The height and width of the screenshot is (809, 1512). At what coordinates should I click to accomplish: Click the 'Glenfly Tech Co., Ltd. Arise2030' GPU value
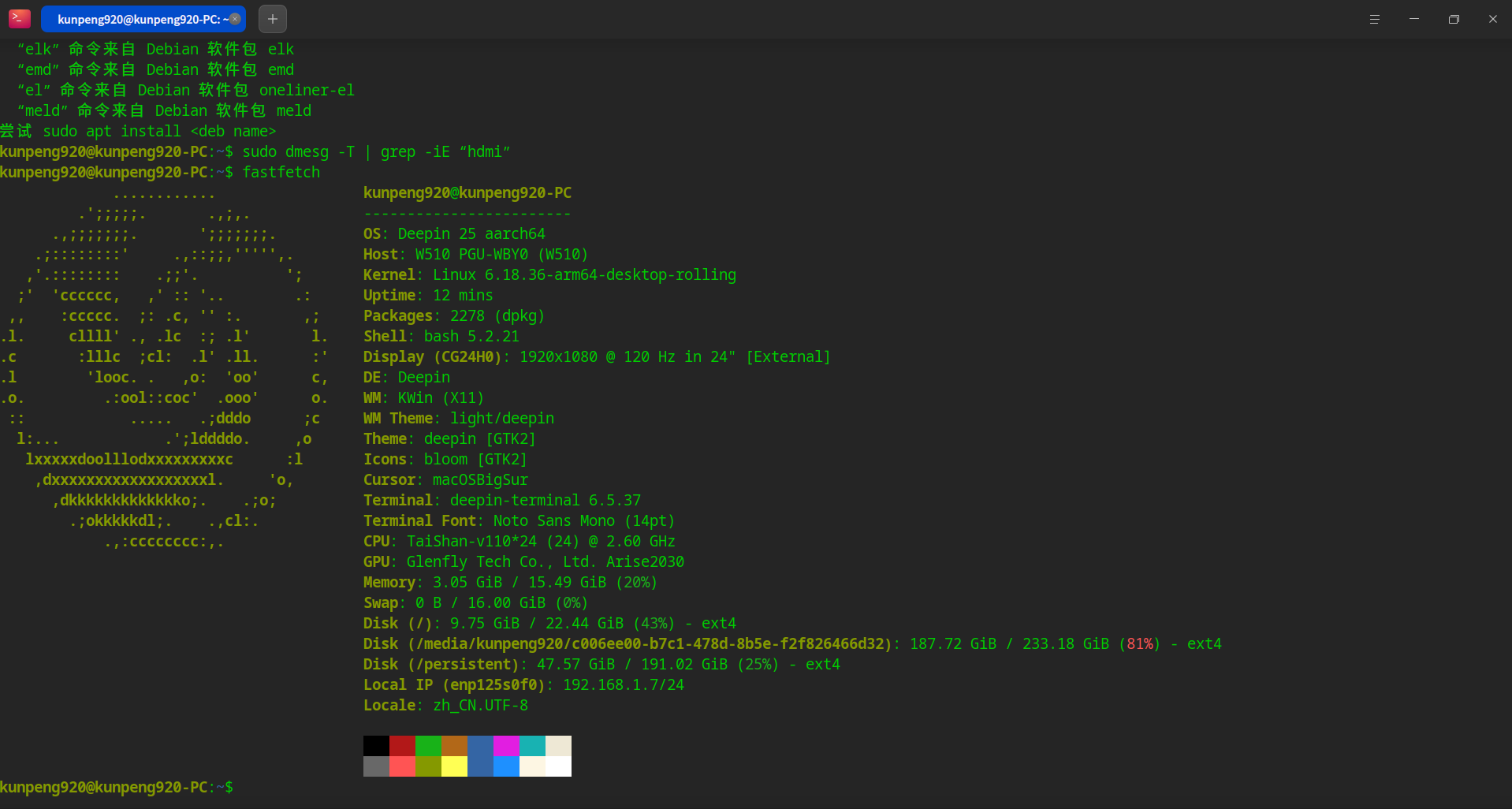click(546, 561)
